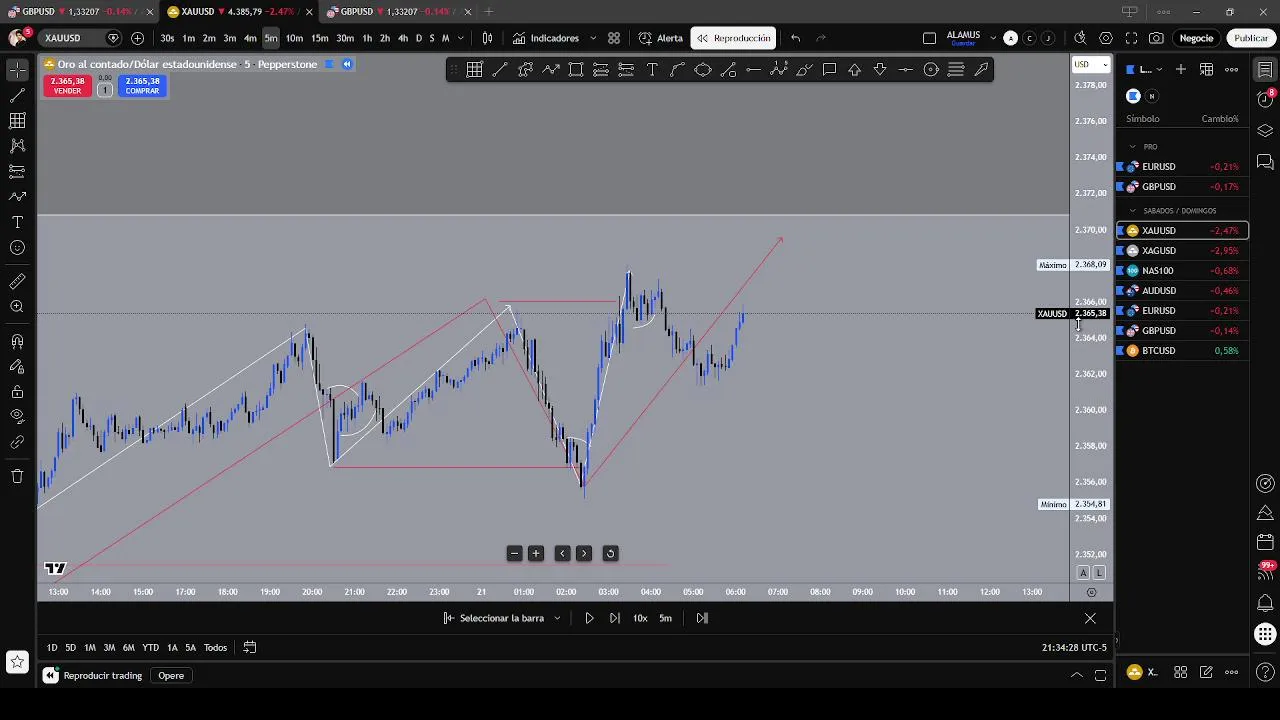Open the Indicadores menu
1280x720 pixels.
pyautogui.click(x=545, y=38)
